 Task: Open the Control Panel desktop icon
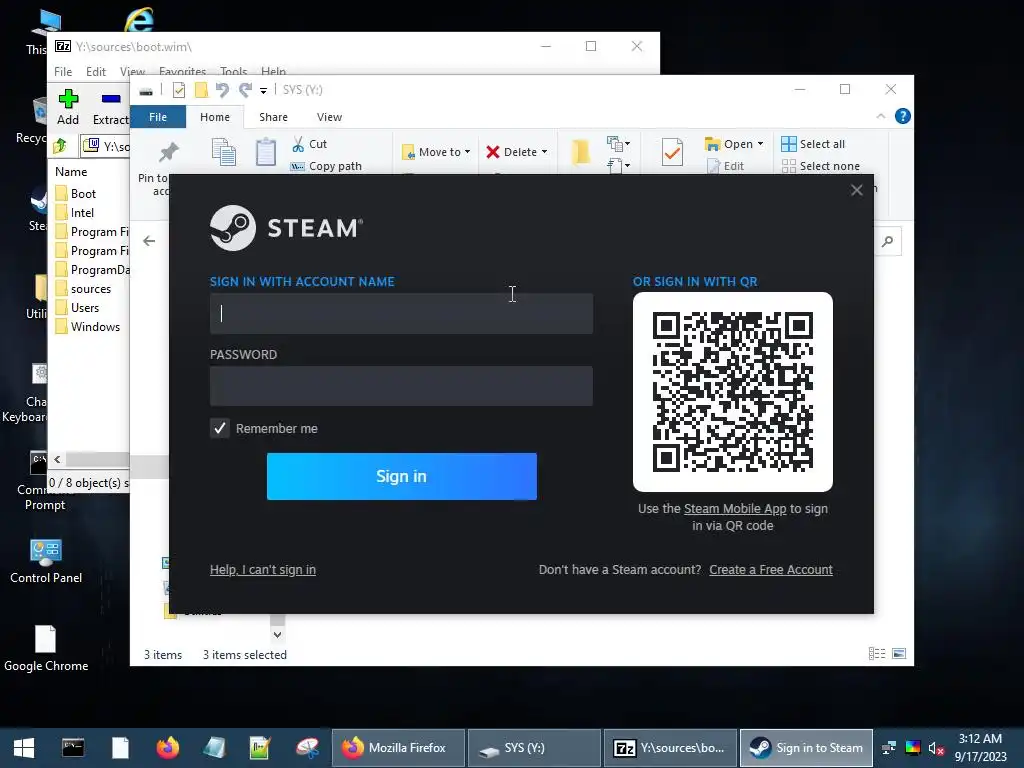coord(46,560)
